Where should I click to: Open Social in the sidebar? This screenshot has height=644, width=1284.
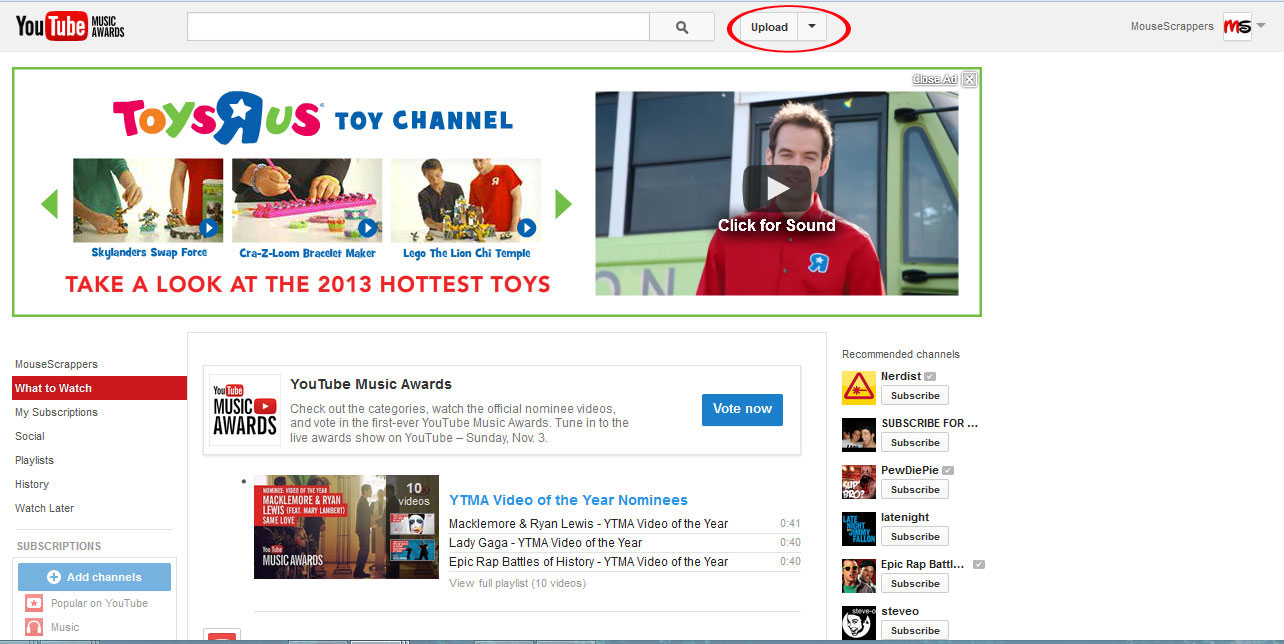tap(30, 436)
